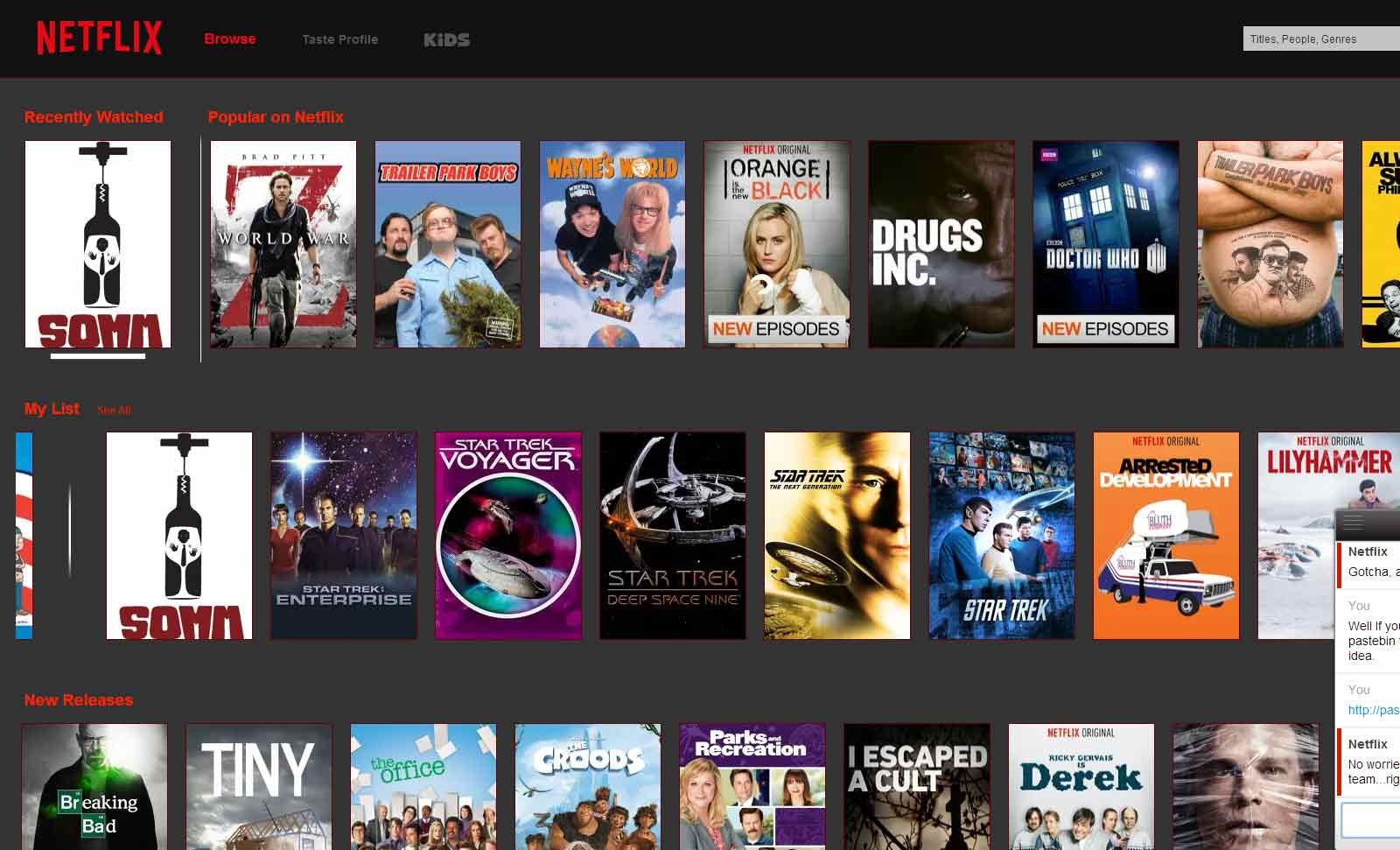Open first Trailer Park Boys poster

(448, 244)
